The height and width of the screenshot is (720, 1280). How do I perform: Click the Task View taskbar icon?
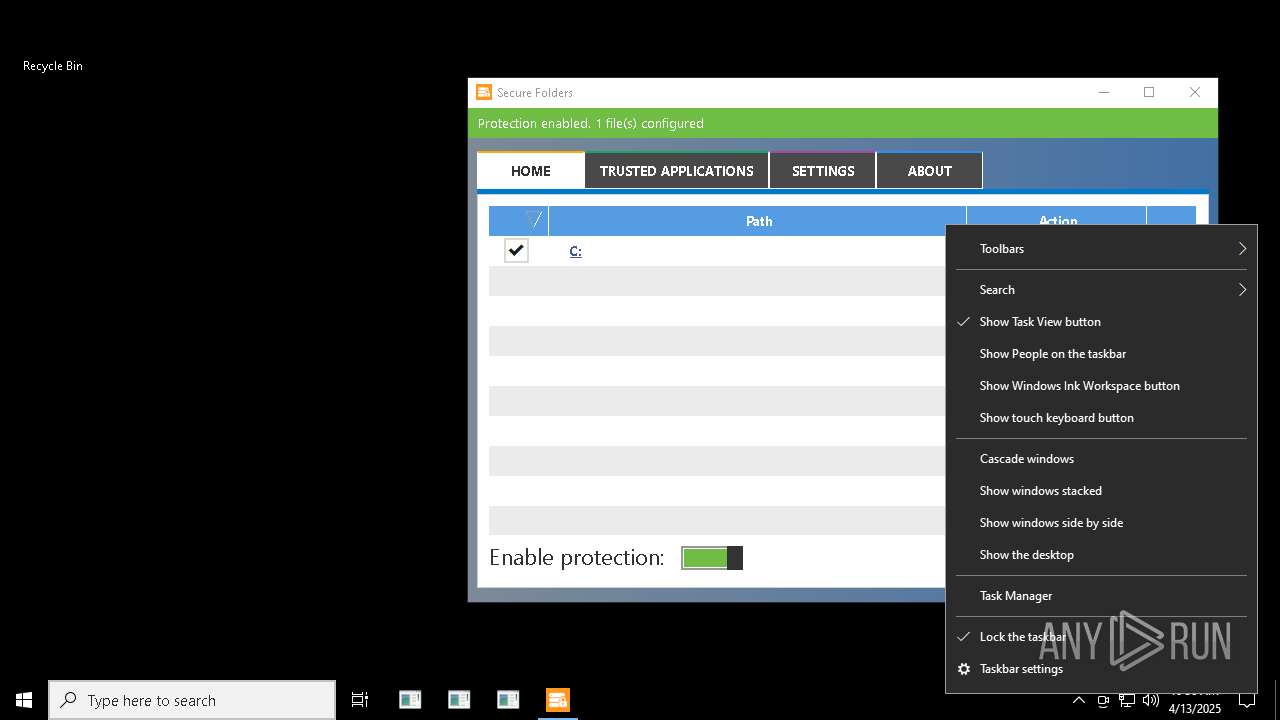[360, 700]
